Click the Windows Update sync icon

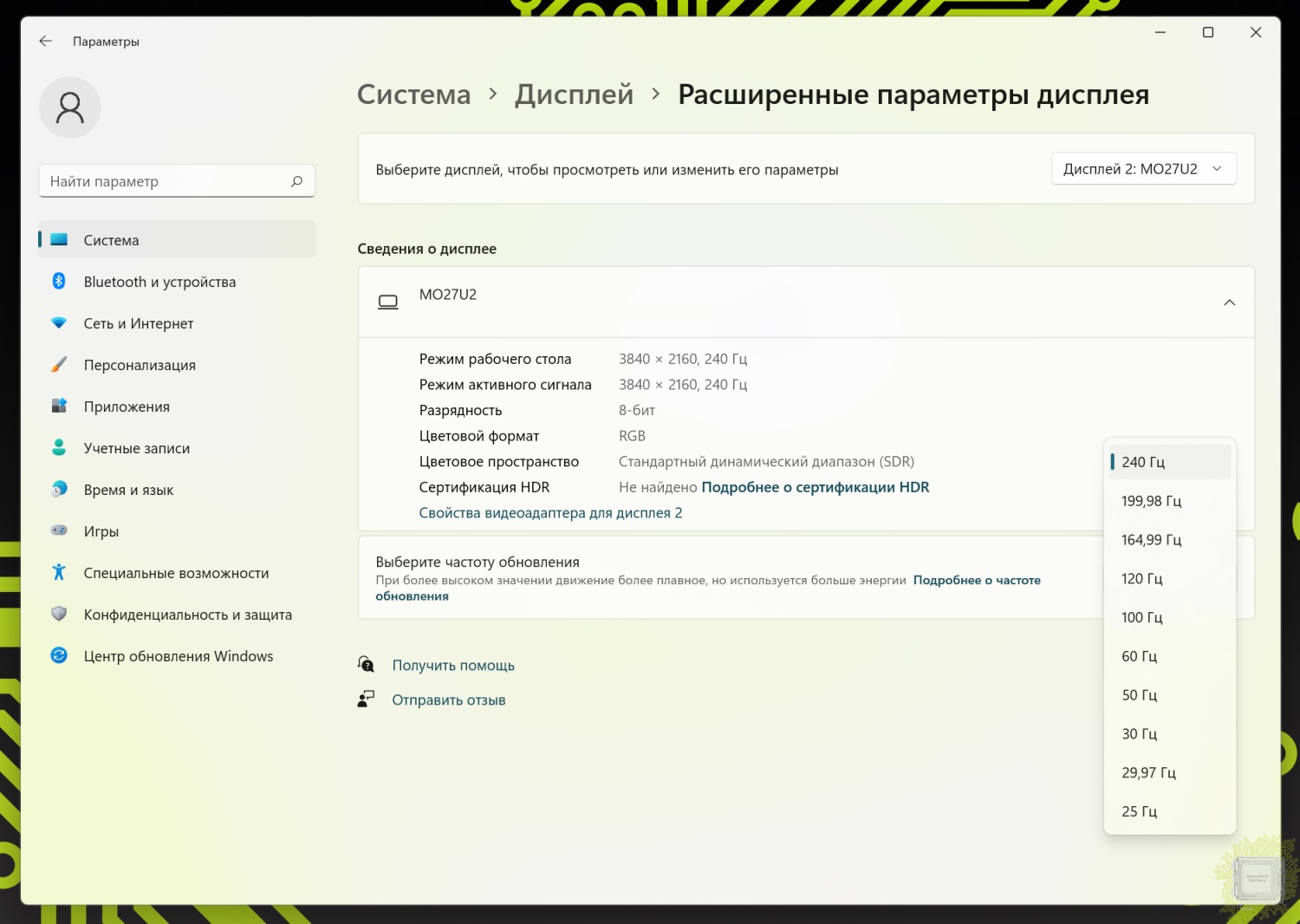tap(59, 655)
